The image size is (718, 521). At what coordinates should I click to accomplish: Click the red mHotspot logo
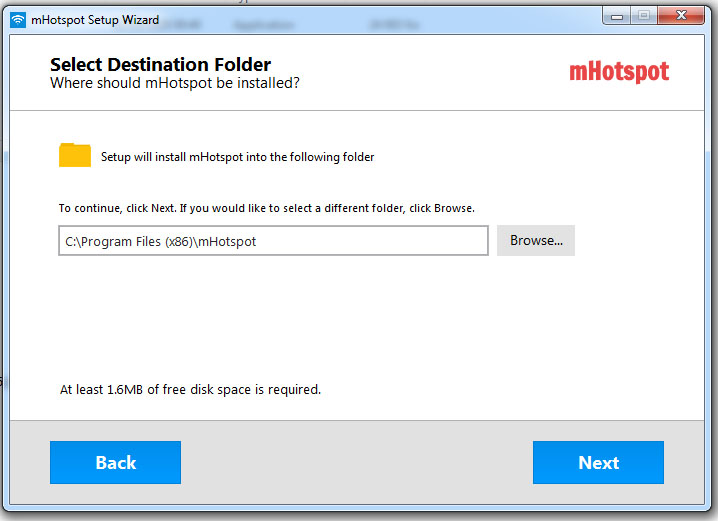[x=619, y=71]
